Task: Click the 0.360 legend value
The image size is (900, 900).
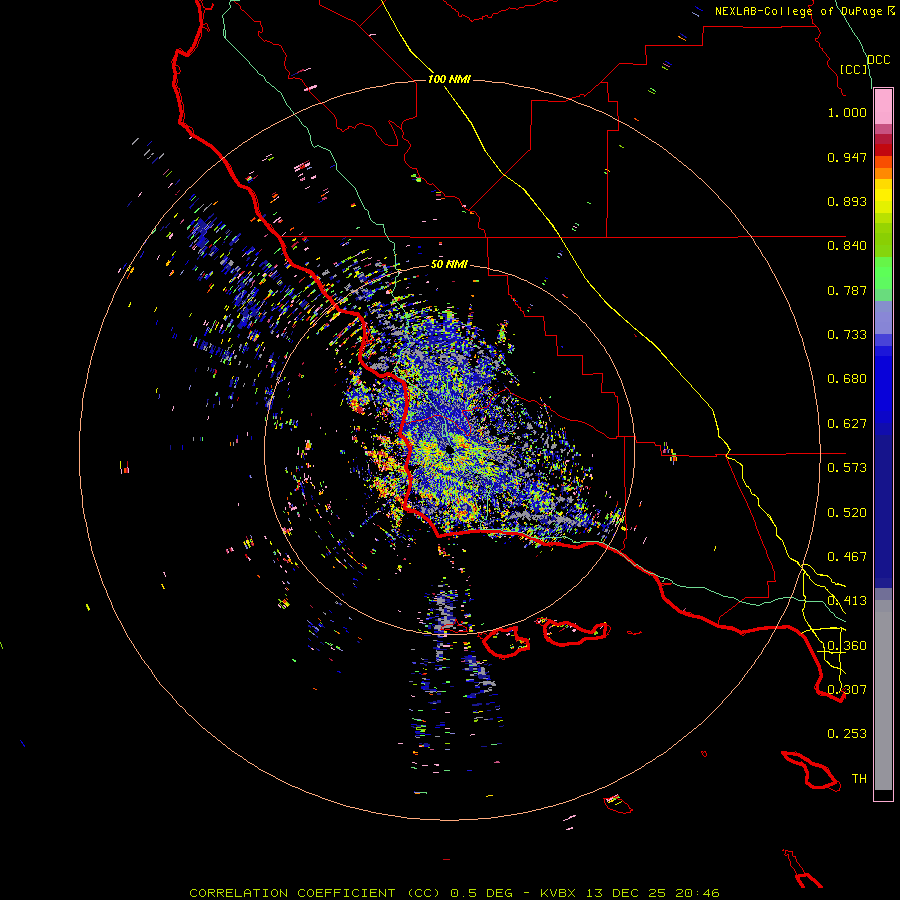Action: 847,646
